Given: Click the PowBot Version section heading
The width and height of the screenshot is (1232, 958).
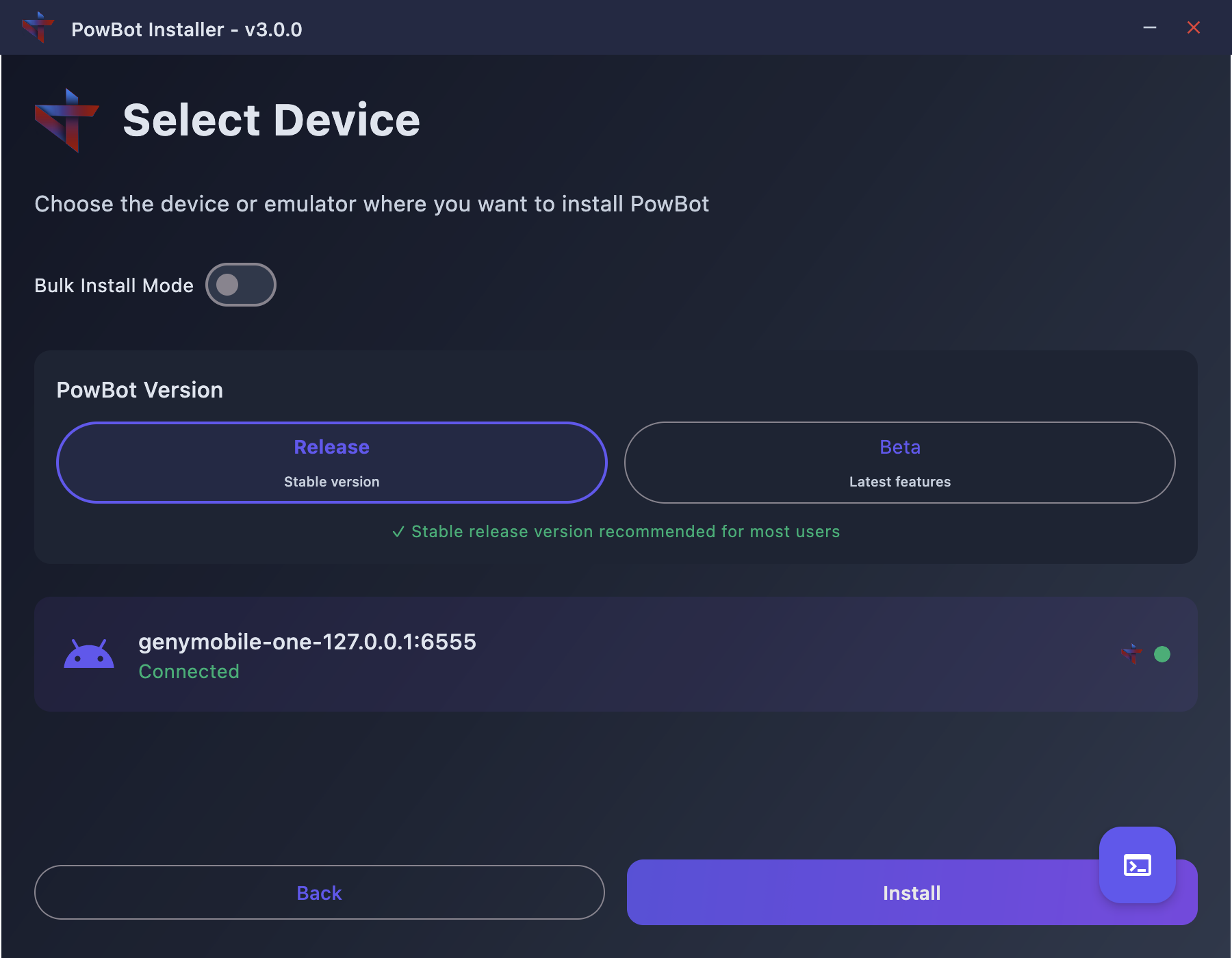Looking at the screenshot, I should coord(140,390).
